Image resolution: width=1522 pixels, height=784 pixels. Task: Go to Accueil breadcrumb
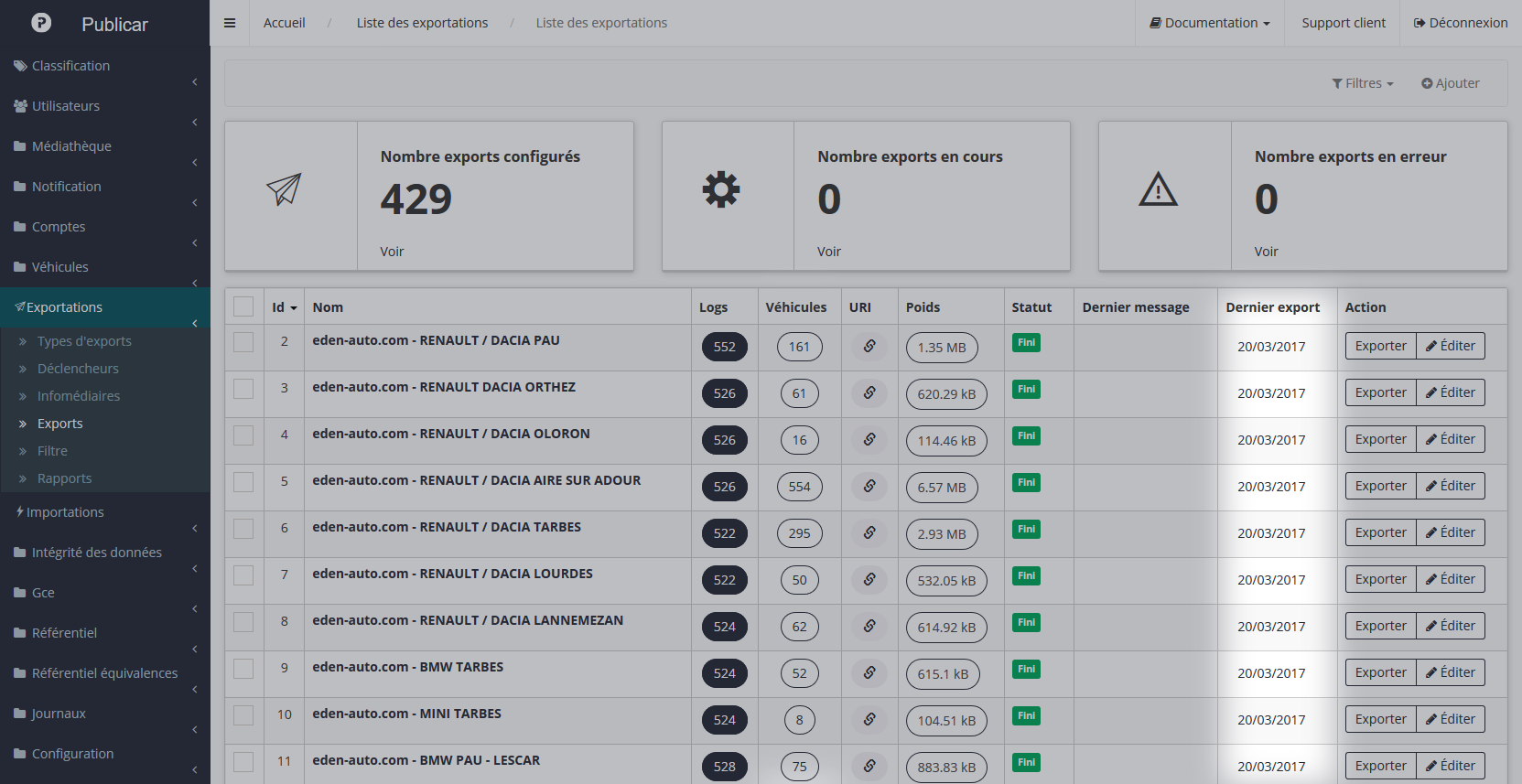click(x=285, y=23)
